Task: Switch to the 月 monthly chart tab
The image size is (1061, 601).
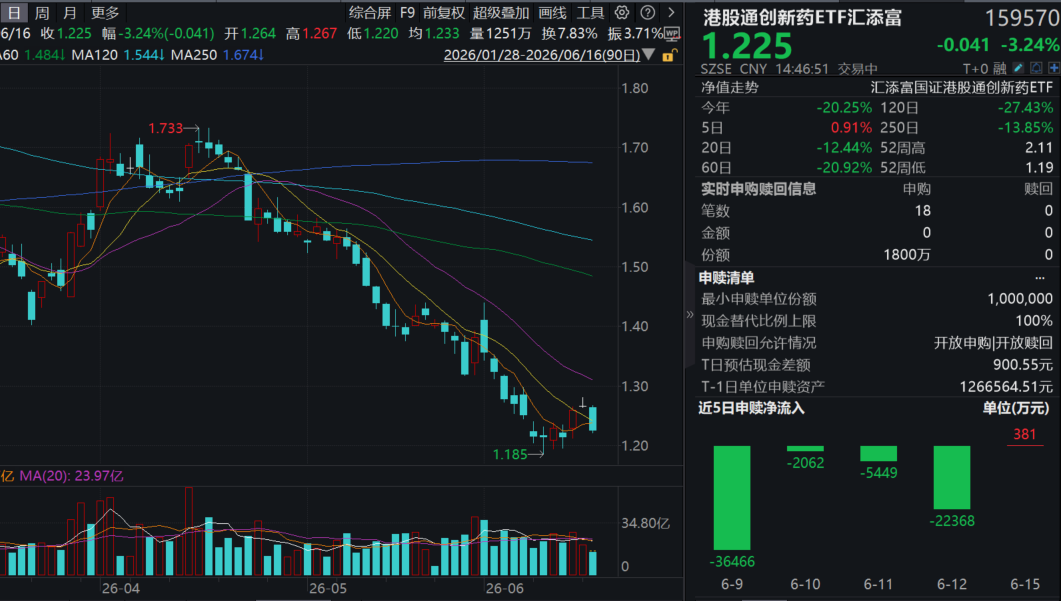Action: coord(69,12)
